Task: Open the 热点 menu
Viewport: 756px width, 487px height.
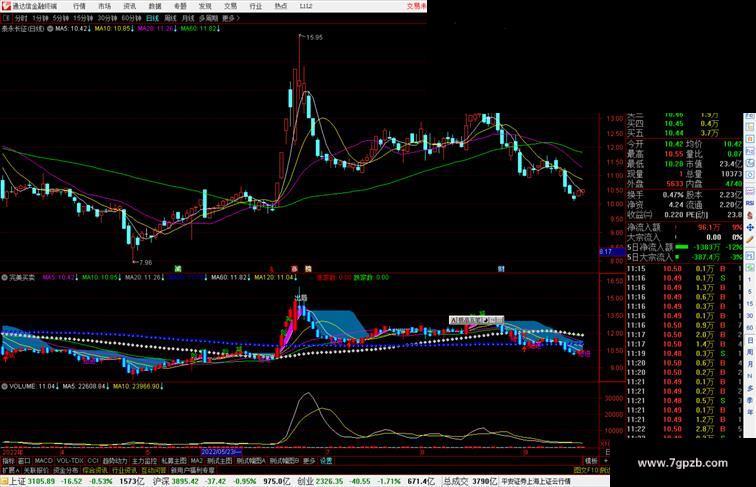Action: pyautogui.click(x=281, y=6)
